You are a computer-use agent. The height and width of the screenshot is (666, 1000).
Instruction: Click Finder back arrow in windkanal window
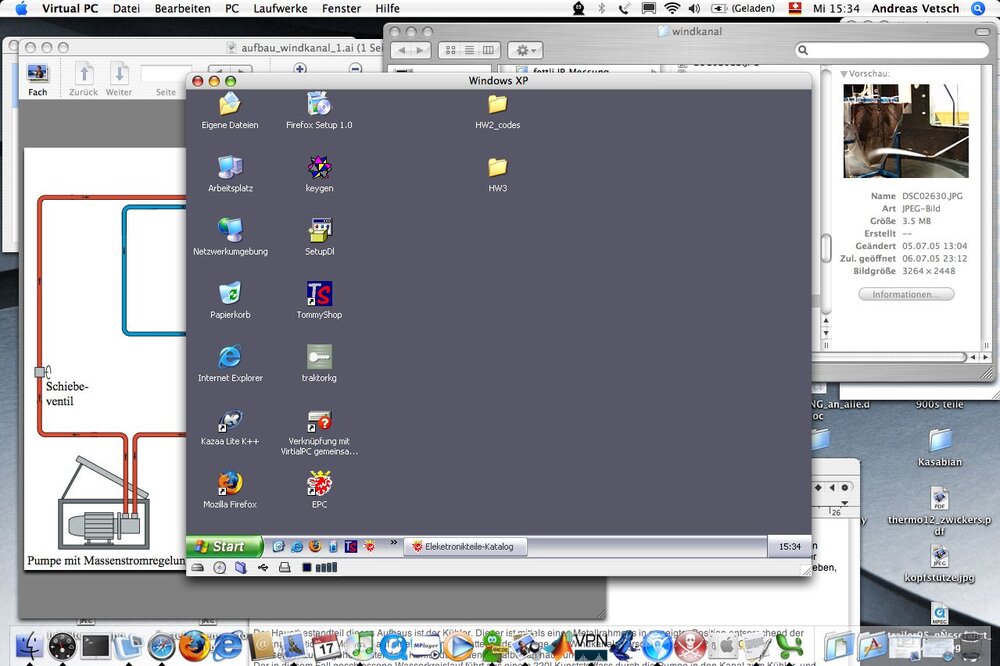401,50
